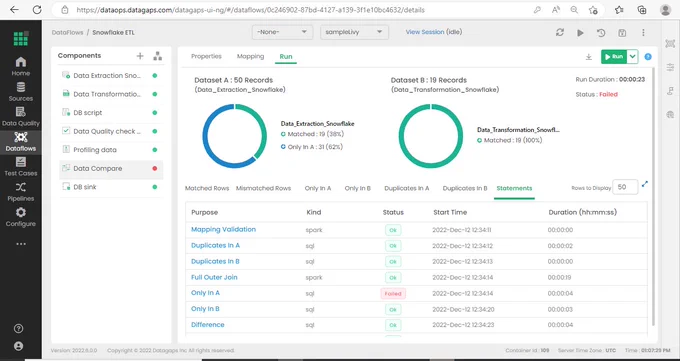Open the Mapping Validation statement
This screenshot has height=361, width=680.
pos(223,230)
